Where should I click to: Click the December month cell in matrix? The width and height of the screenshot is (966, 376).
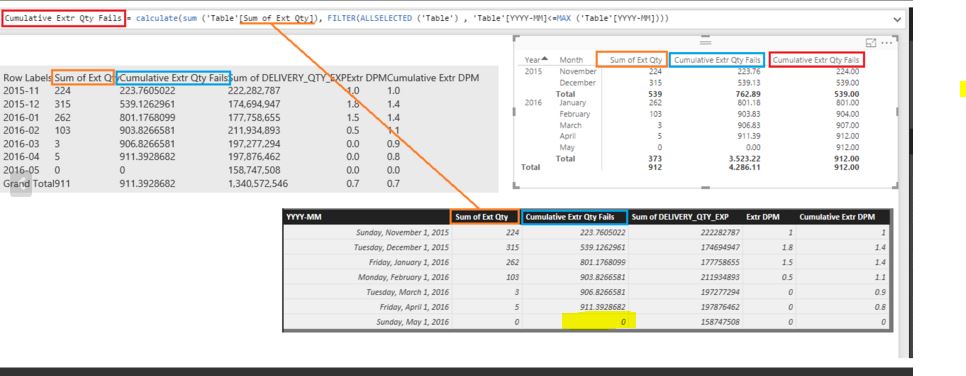pyautogui.click(x=577, y=83)
